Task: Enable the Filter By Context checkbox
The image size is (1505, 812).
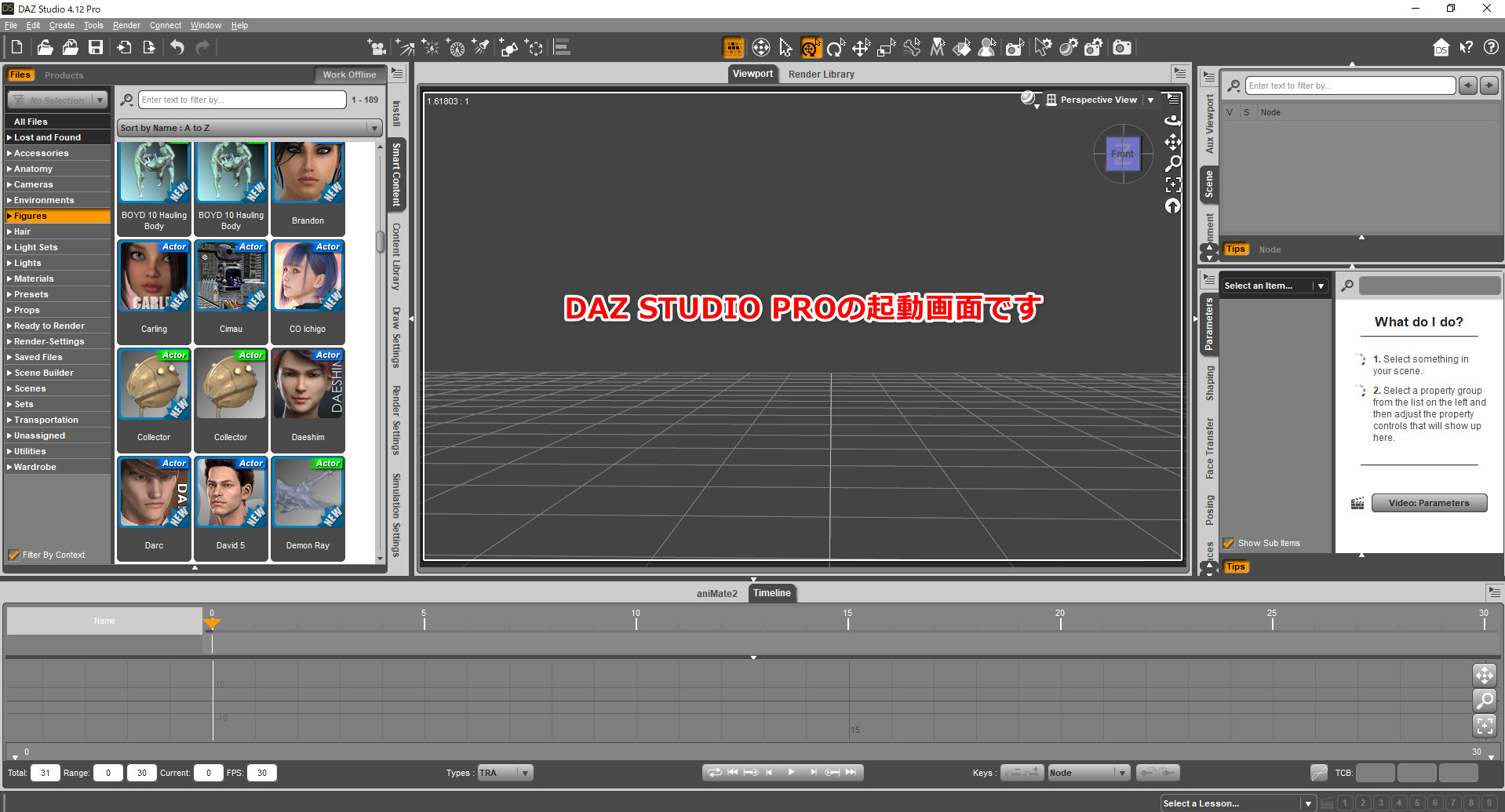Action: click(14, 555)
